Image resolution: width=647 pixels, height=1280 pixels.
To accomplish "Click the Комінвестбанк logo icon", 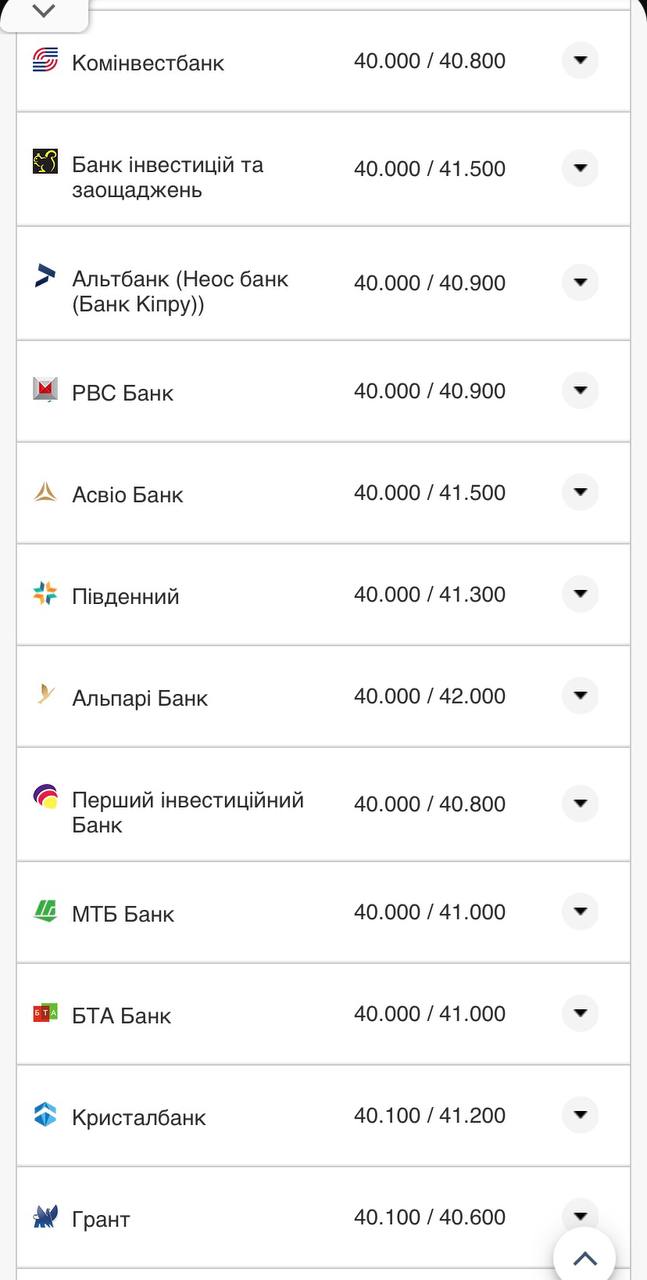I will [x=45, y=60].
